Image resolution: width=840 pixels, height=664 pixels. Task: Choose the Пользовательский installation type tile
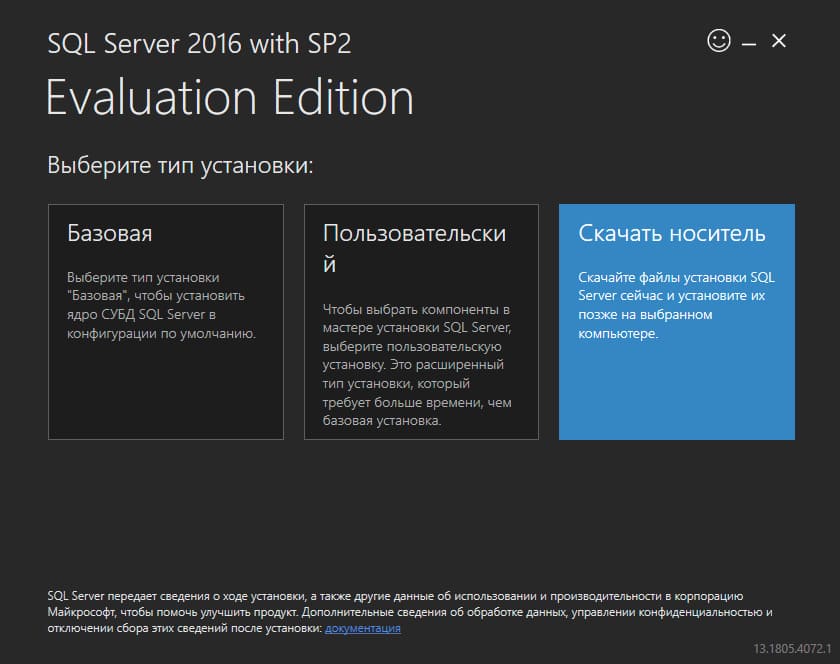point(421,322)
